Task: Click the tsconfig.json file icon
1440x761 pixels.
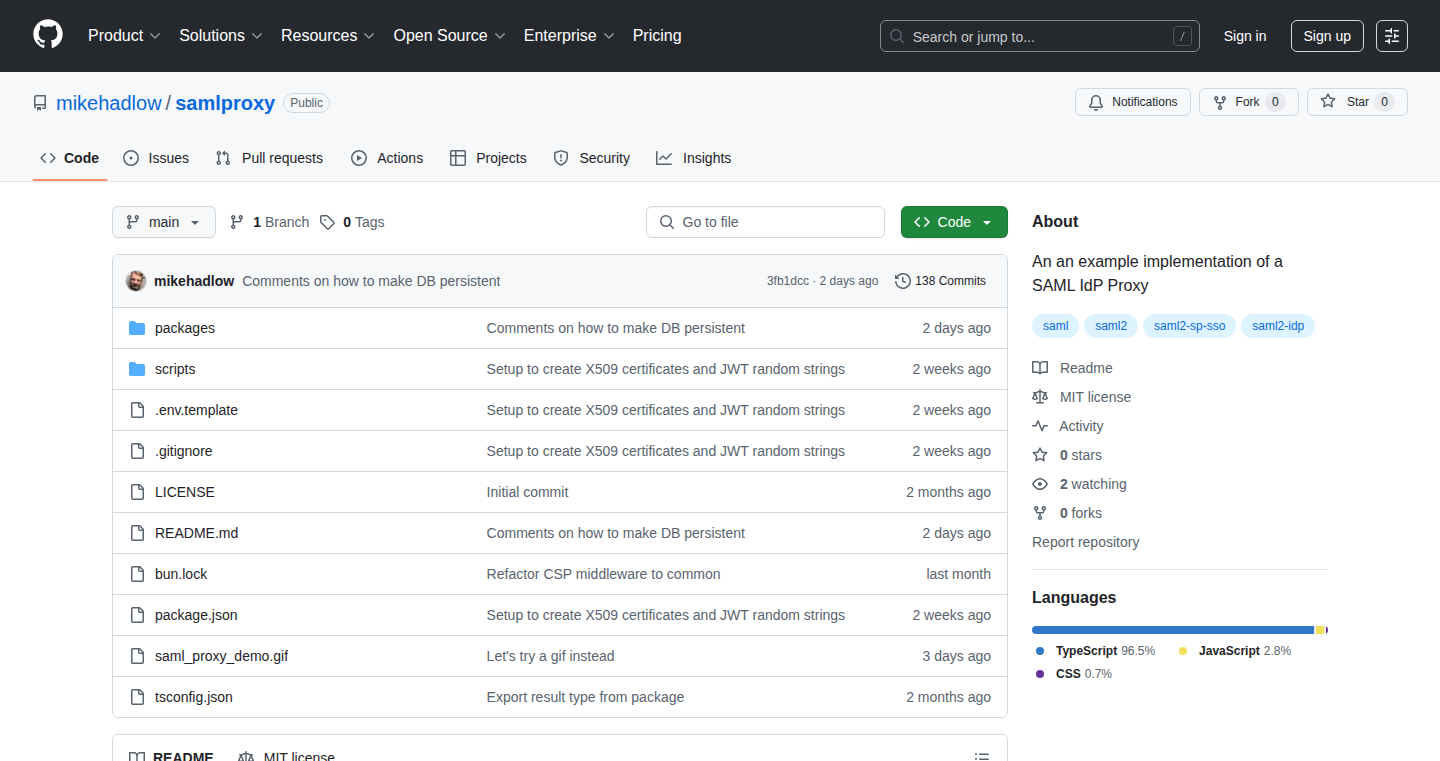Action: [137, 697]
